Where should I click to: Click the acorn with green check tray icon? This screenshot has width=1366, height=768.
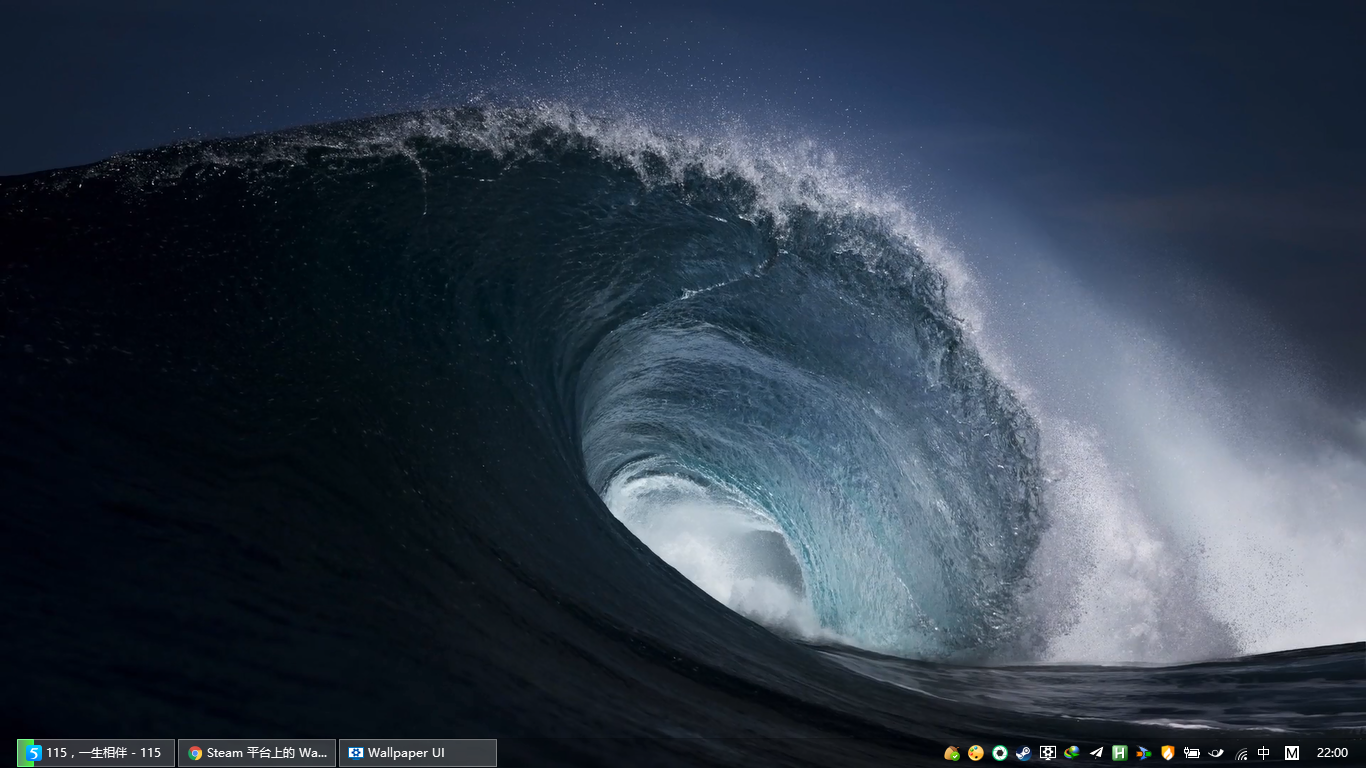(x=952, y=753)
